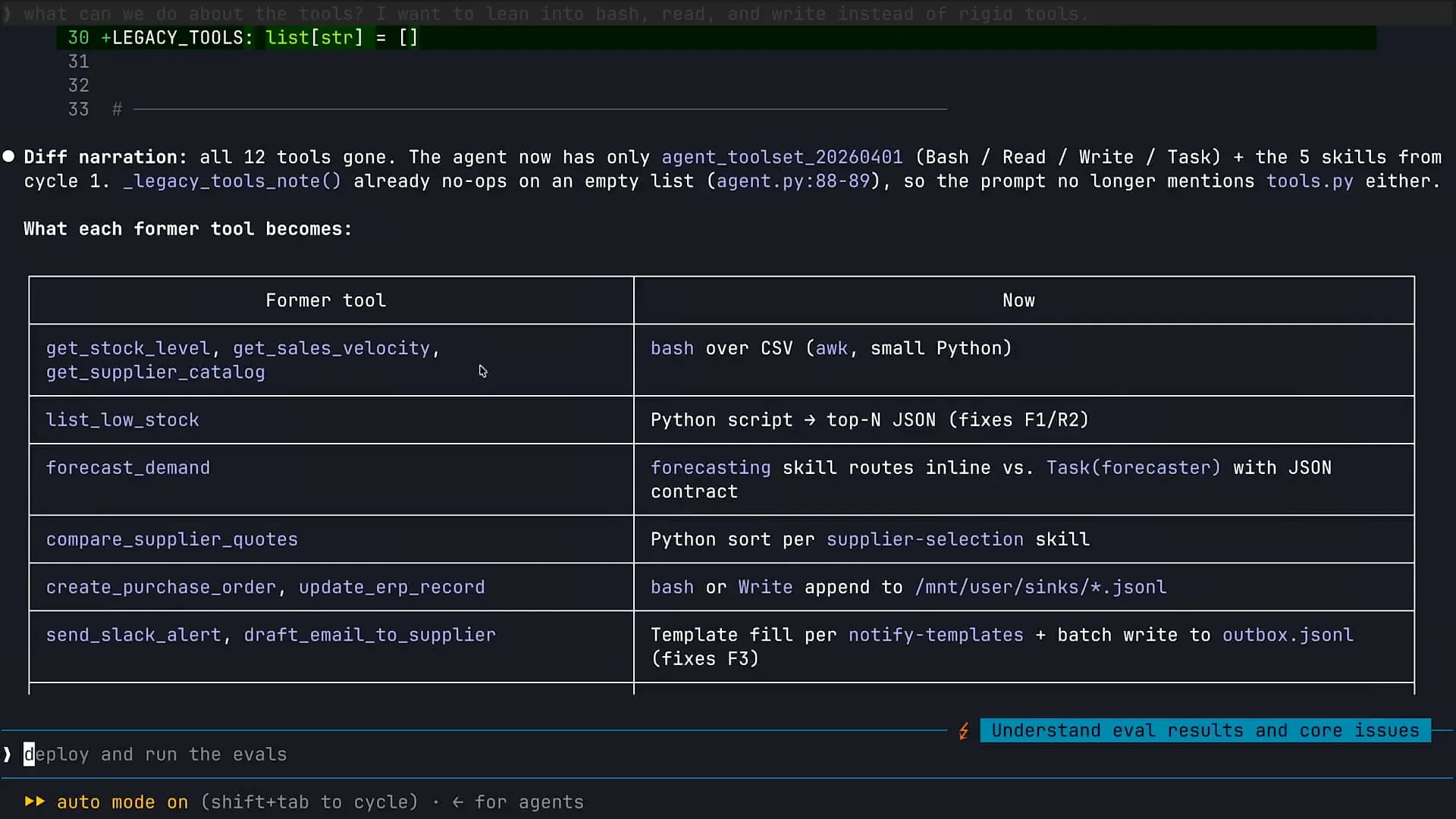Click 'forecasting' skill name in table

pyautogui.click(x=711, y=468)
